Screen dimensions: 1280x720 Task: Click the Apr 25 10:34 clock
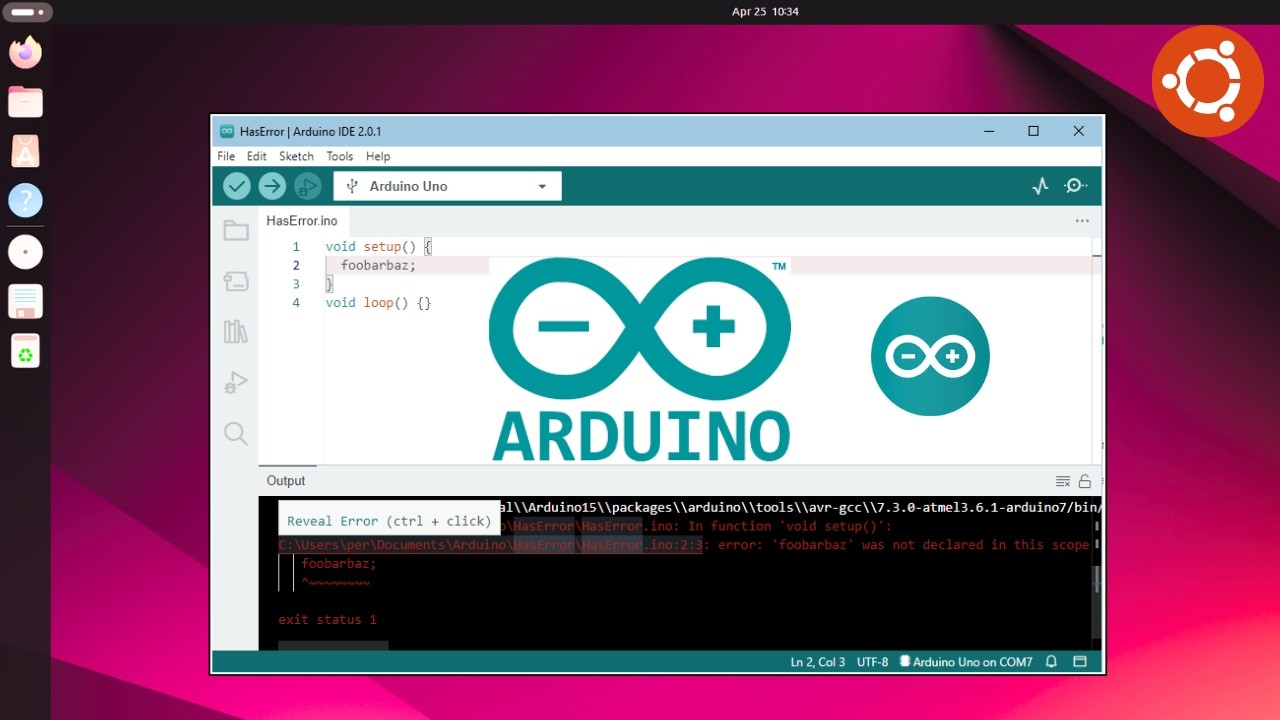click(765, 12)
